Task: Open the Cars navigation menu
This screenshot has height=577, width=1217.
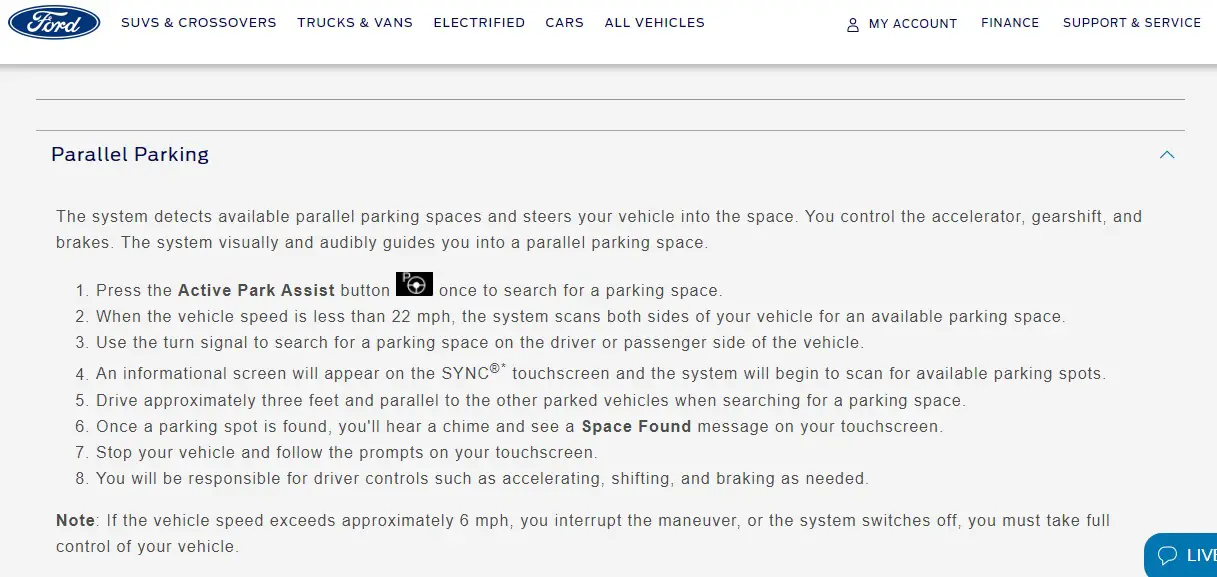Action: tap(565, 22)
